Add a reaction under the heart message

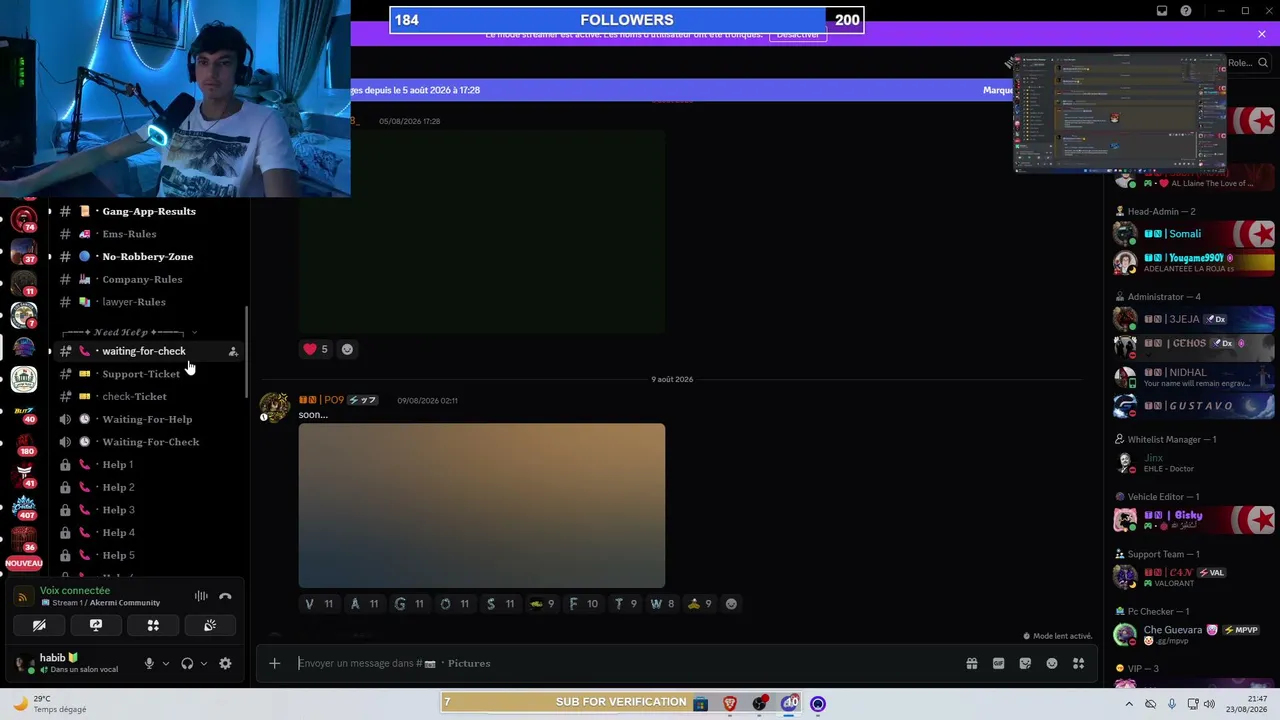tap(347, 349)
